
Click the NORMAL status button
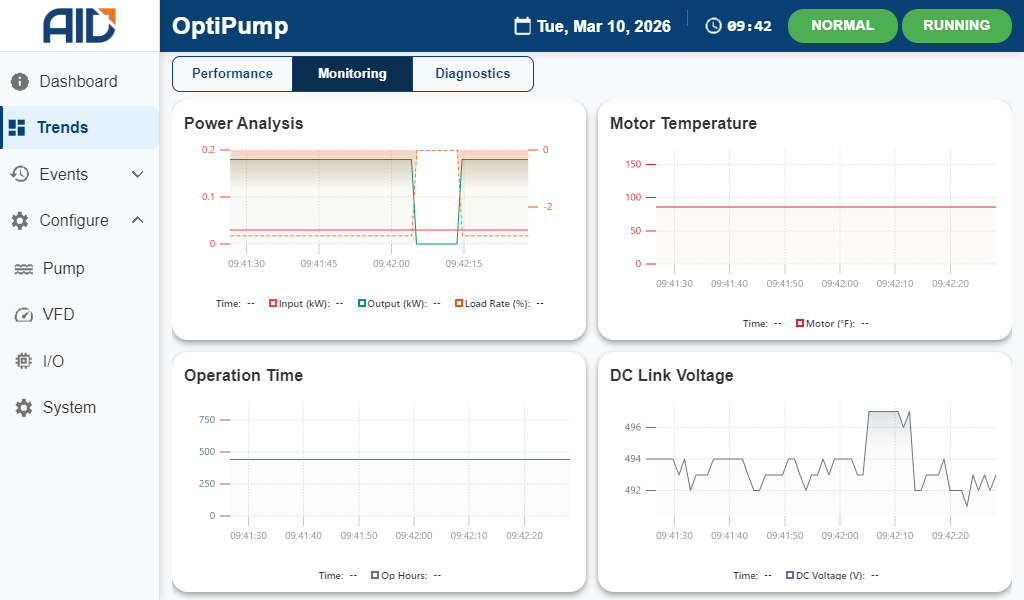(842, 26)
